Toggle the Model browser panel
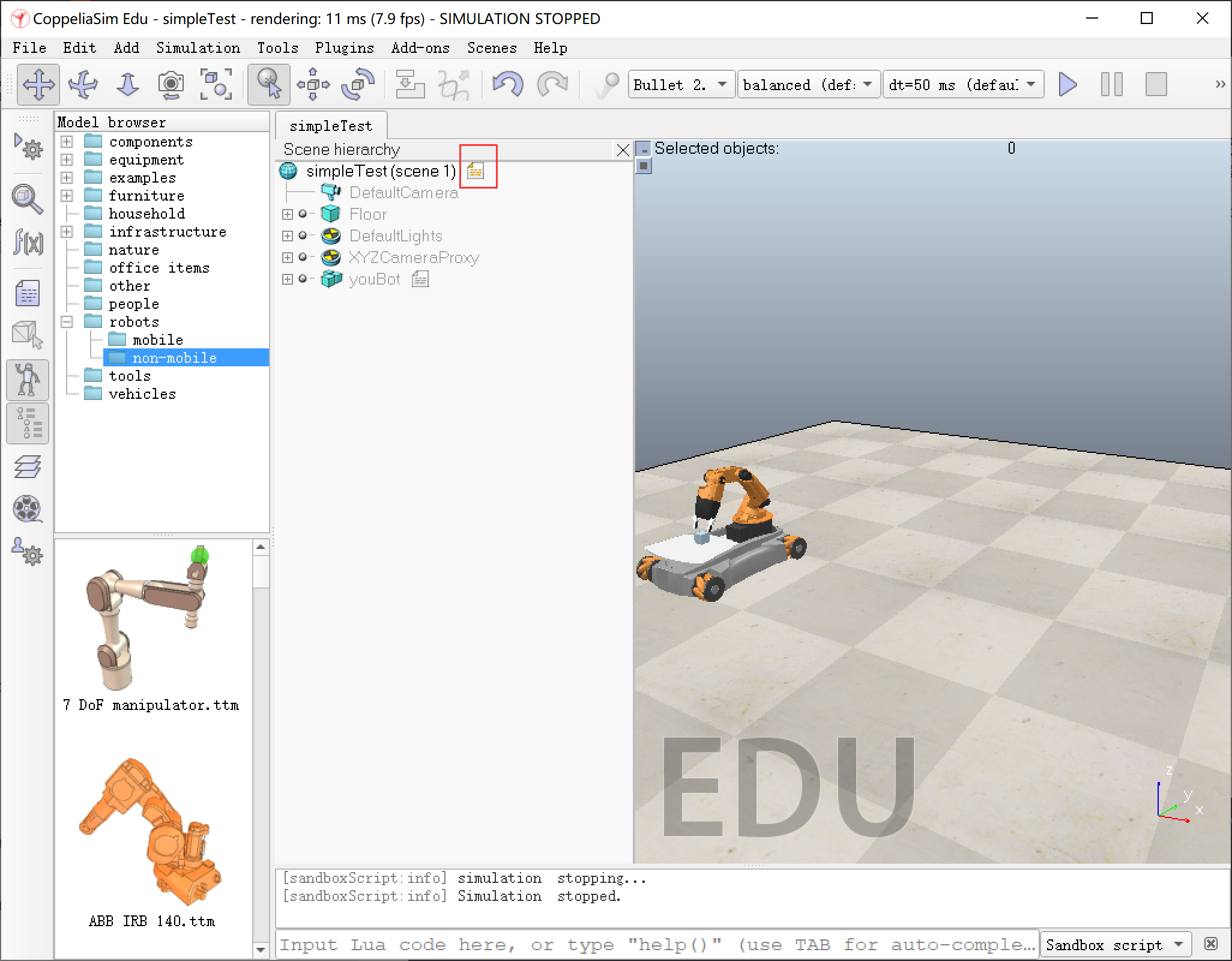 (27, 380)
